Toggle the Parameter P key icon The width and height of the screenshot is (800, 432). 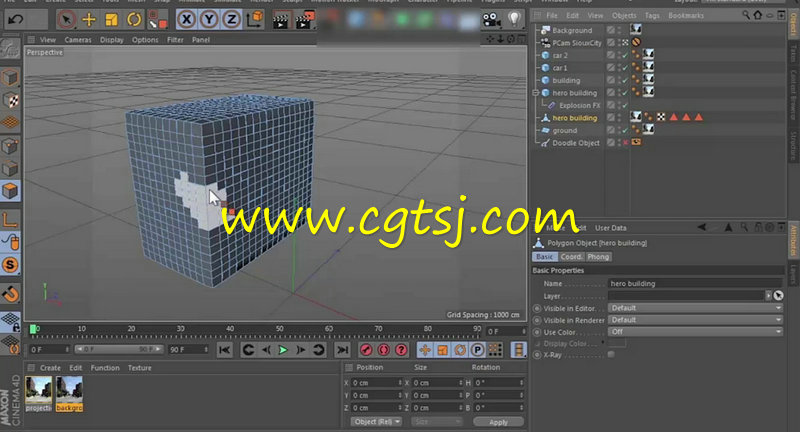click(477, 350)
